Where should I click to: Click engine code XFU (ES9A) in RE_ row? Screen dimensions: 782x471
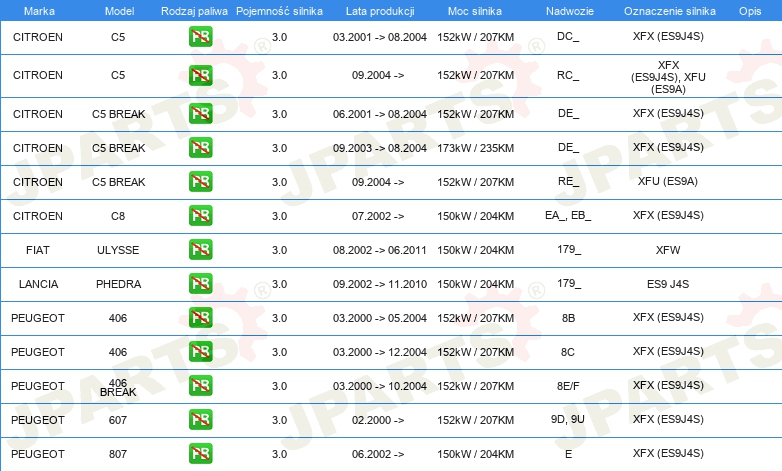(x=668, y=182)
